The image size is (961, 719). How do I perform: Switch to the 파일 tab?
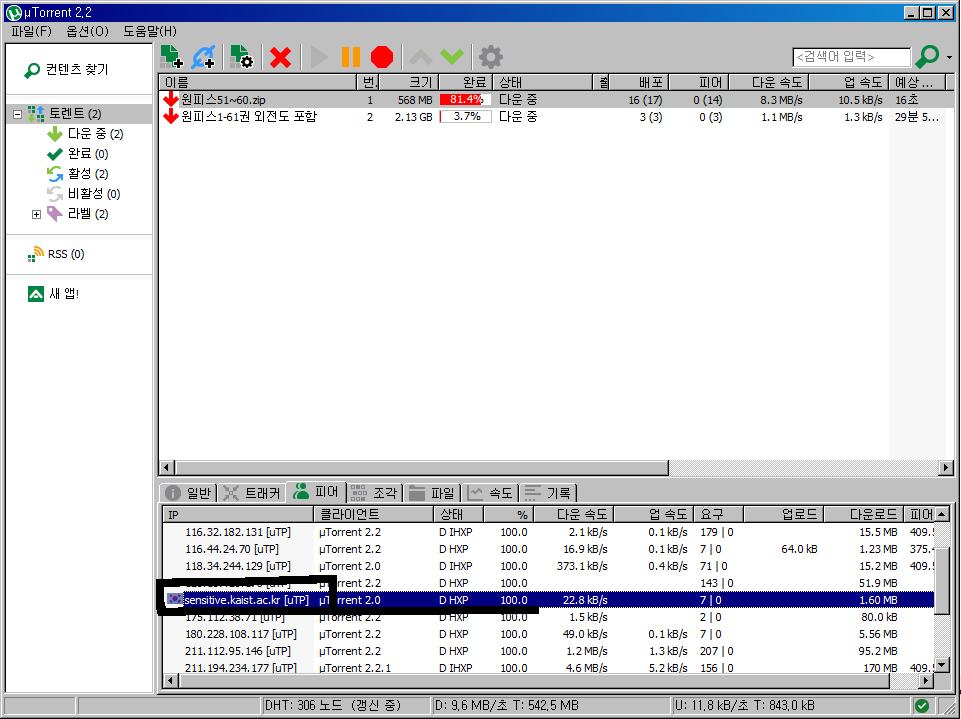432,492
